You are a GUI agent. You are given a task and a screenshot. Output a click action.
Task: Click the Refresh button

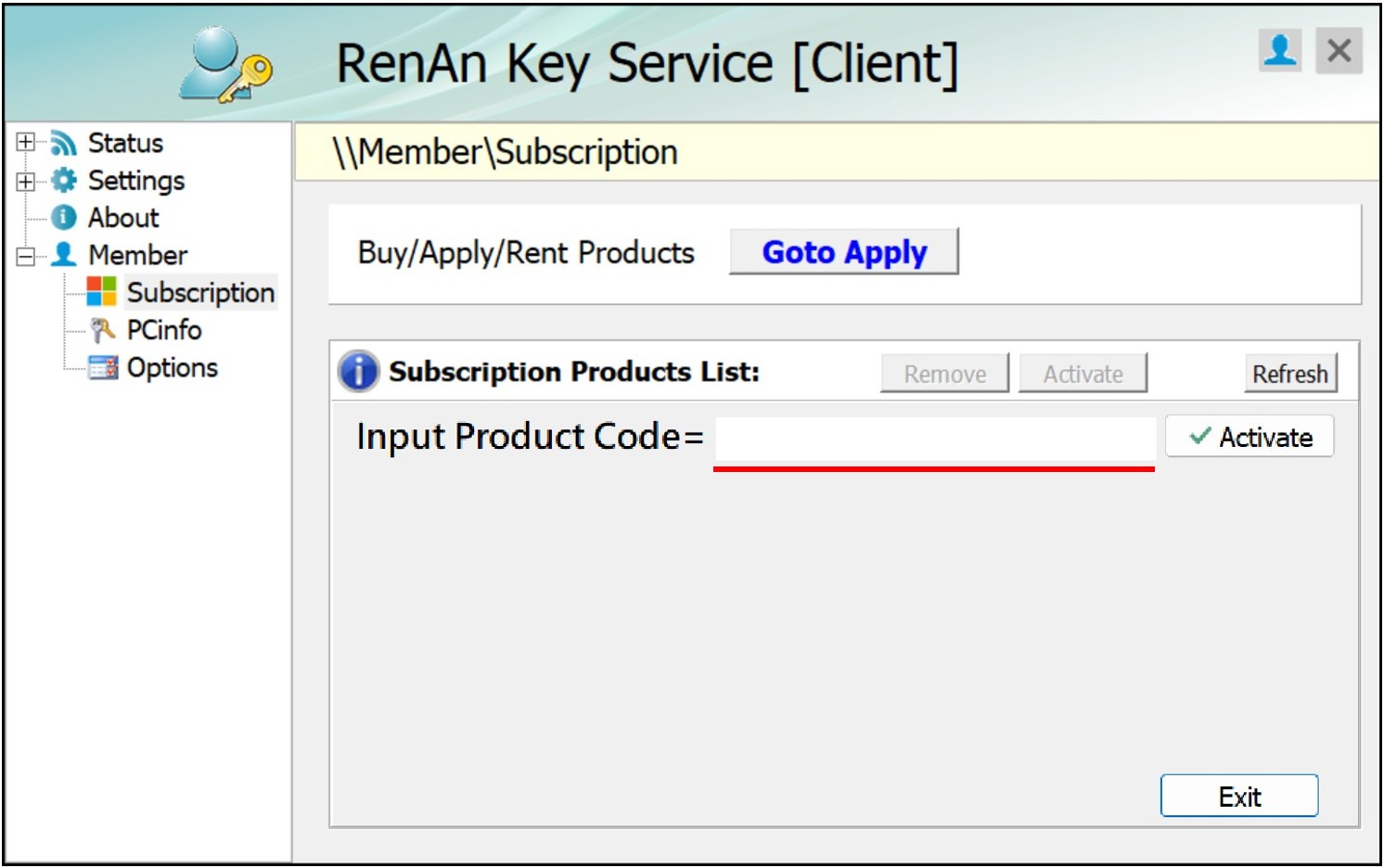1289,374
